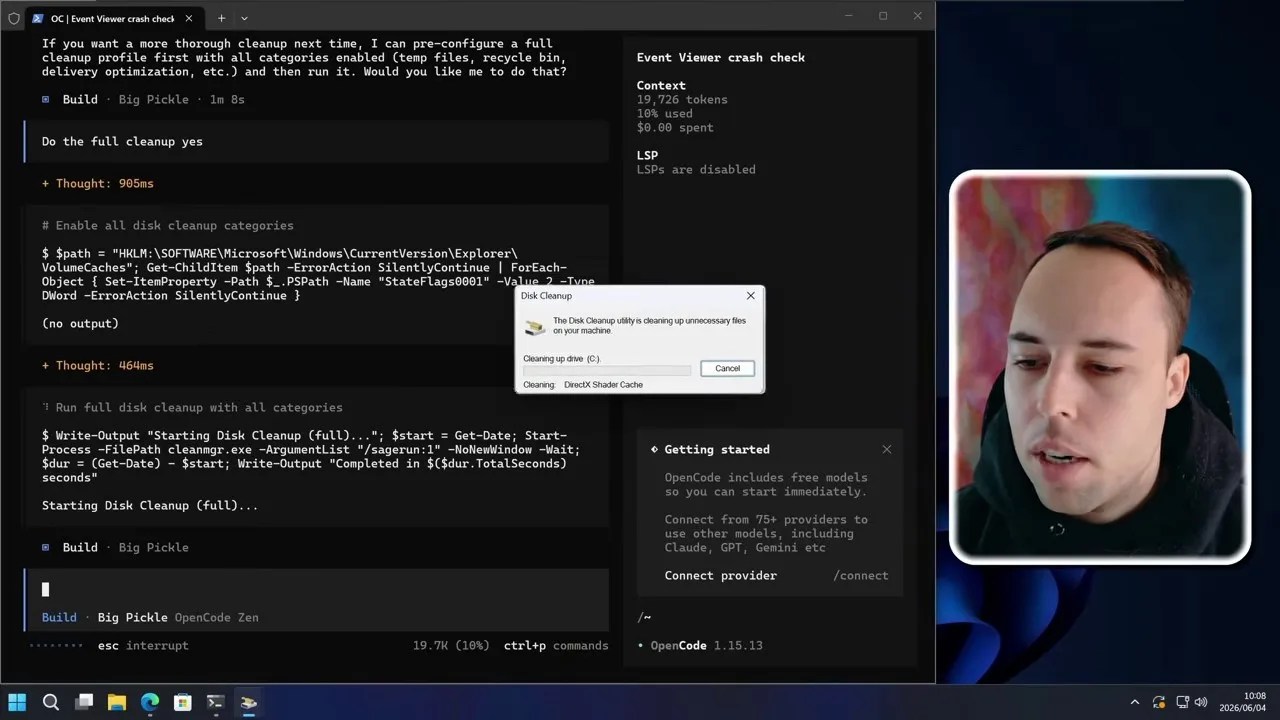Close the Event Viewer crash check tab

pos(189,18)
